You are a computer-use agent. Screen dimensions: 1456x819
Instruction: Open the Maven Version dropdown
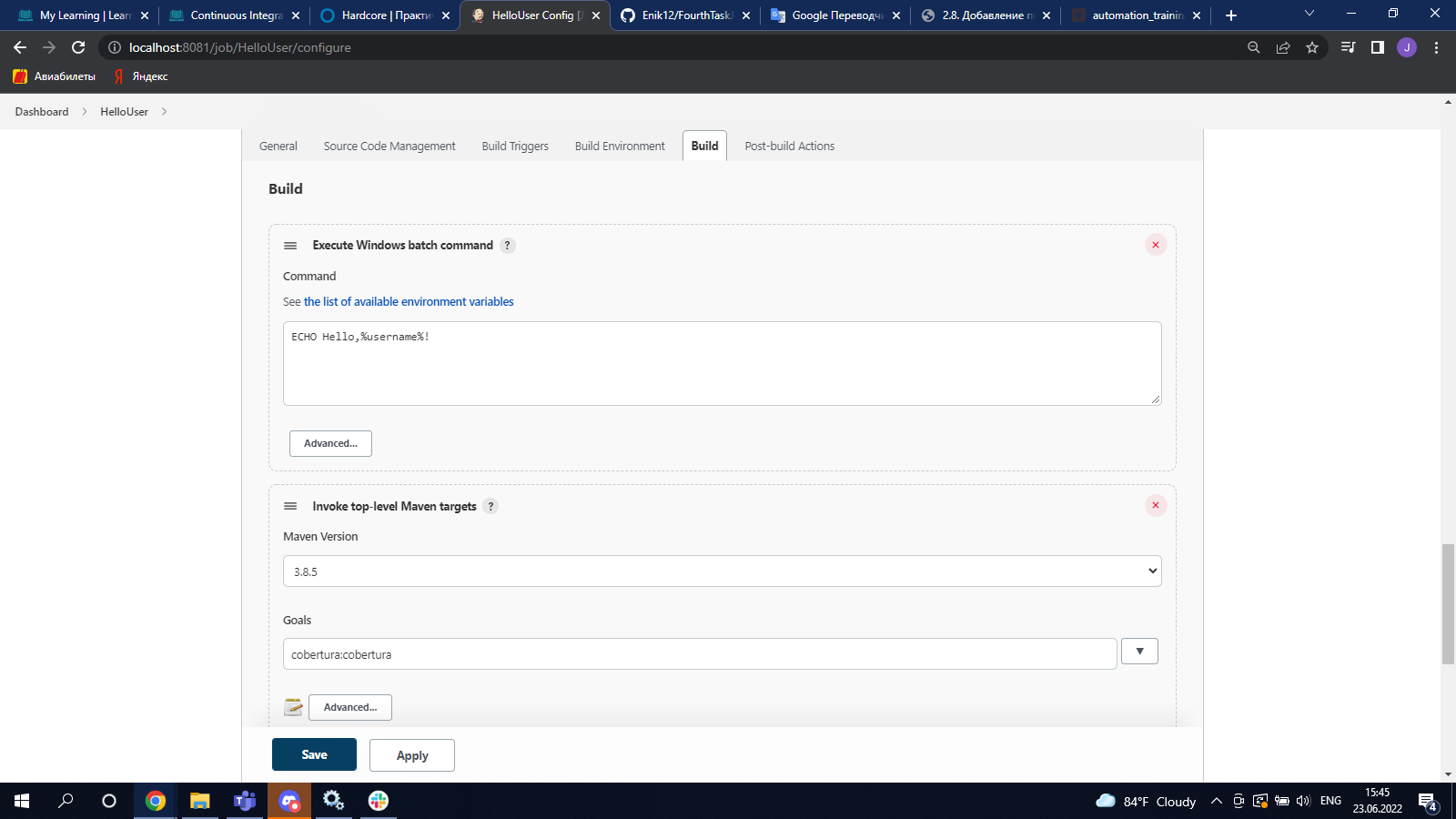click(722, 571)
